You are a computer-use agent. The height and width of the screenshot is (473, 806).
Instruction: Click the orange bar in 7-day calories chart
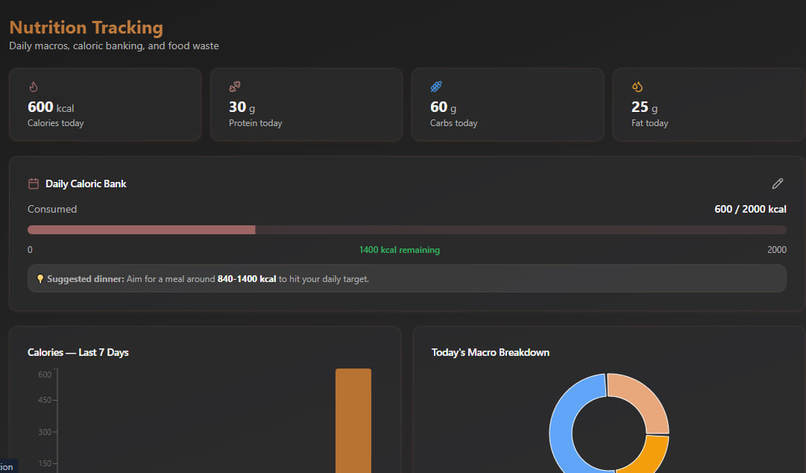tap(353, 421)
